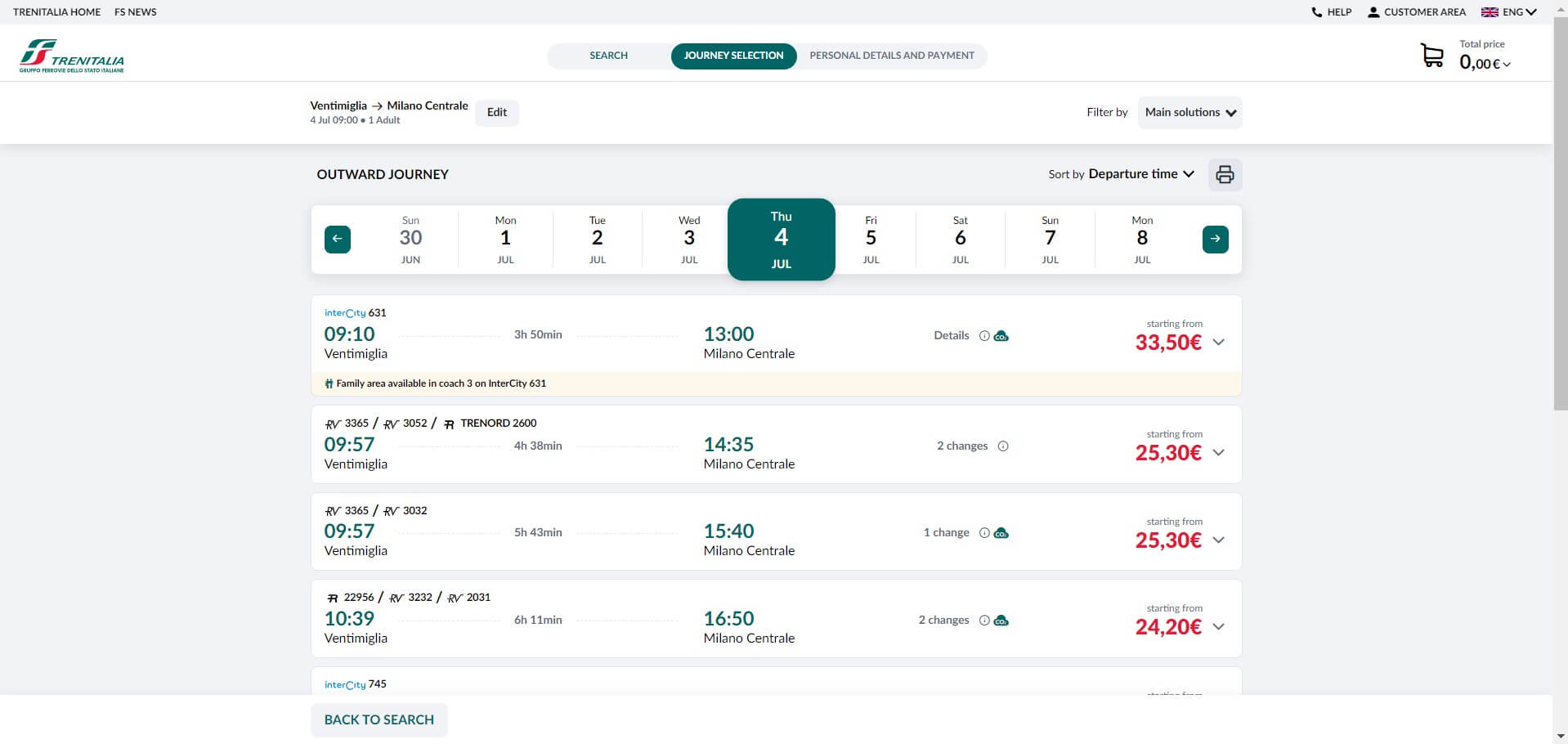Image resolution: width=1568 pixels, height=744 pixels.
Task: Go to previous dates arrow
Action: point(338,239)
